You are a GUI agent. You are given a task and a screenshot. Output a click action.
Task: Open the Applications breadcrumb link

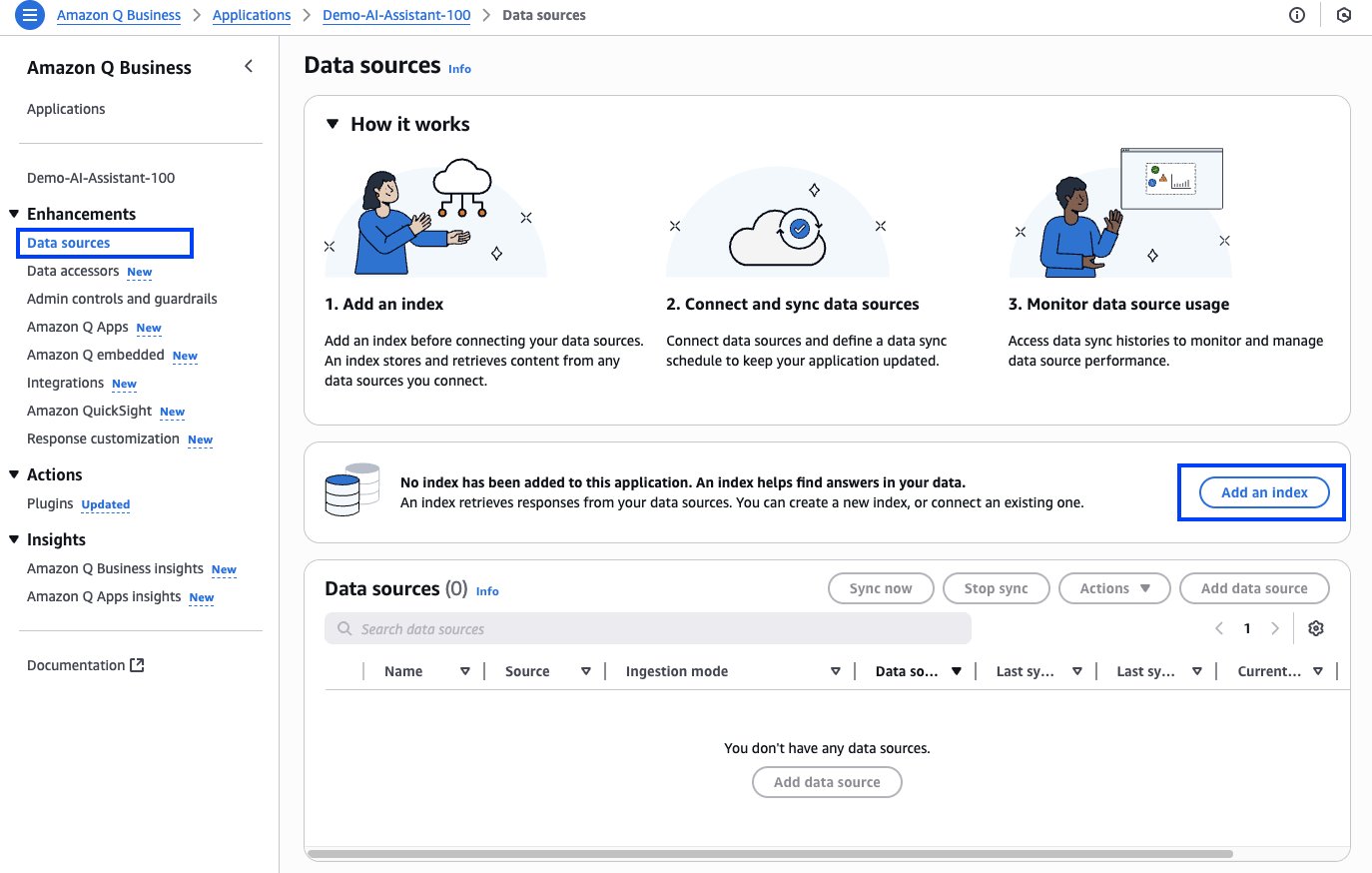point(252,15)
